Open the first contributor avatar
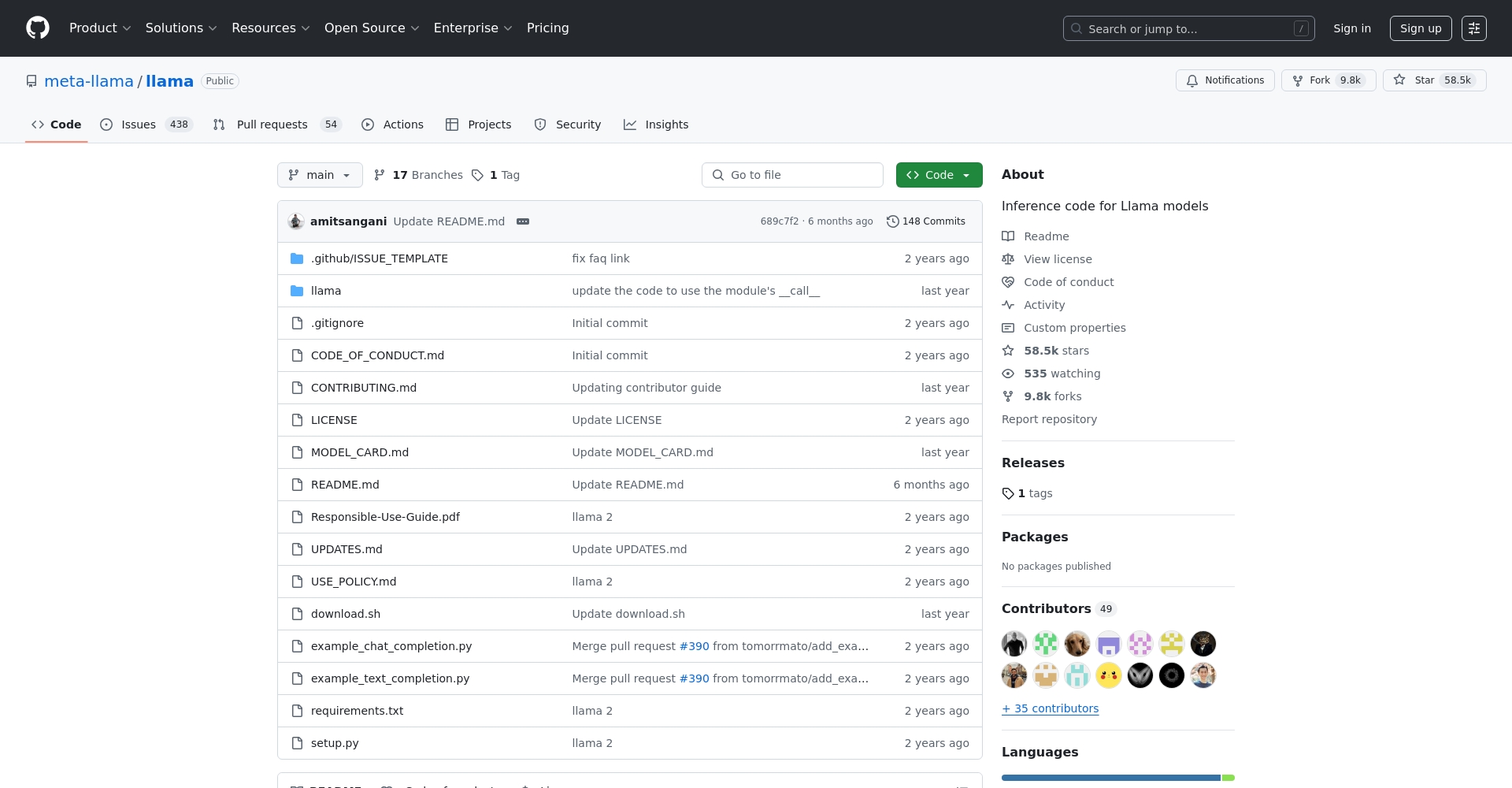The image size is (1512, 788). coord(1014,644)
